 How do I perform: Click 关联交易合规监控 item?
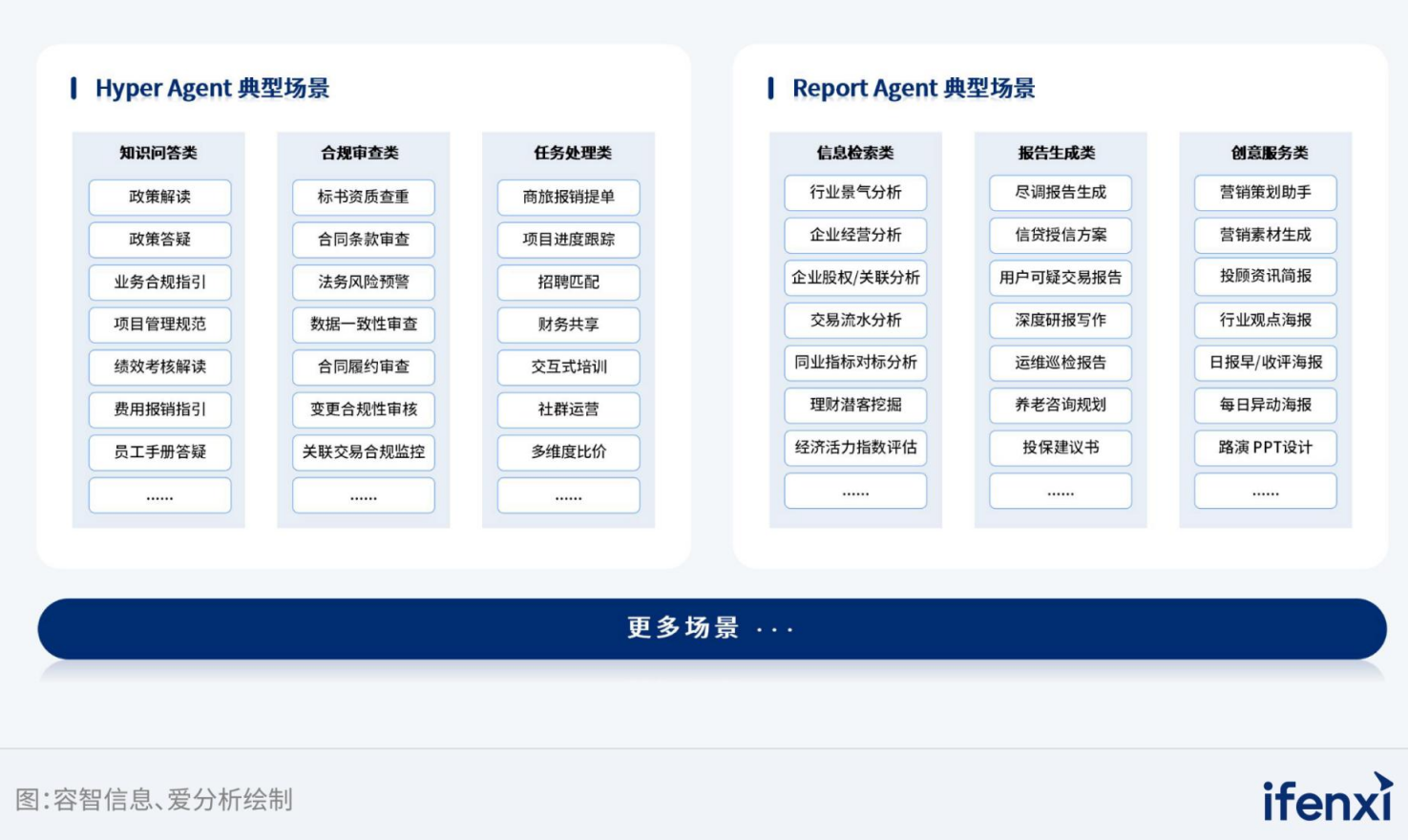pos(364,452)
